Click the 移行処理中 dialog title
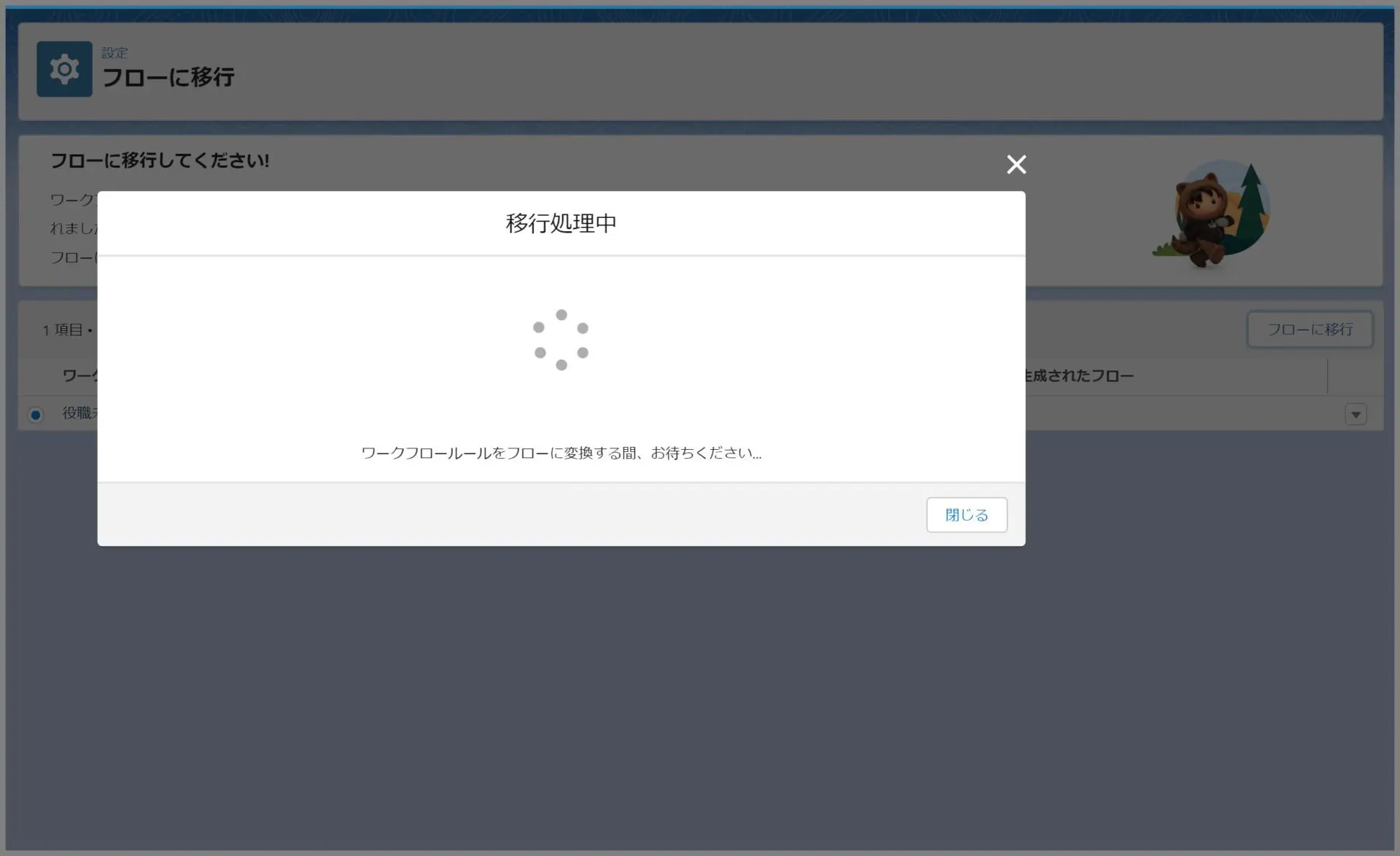The height and width of the screenshot is (856, 1400). (561, 223)
